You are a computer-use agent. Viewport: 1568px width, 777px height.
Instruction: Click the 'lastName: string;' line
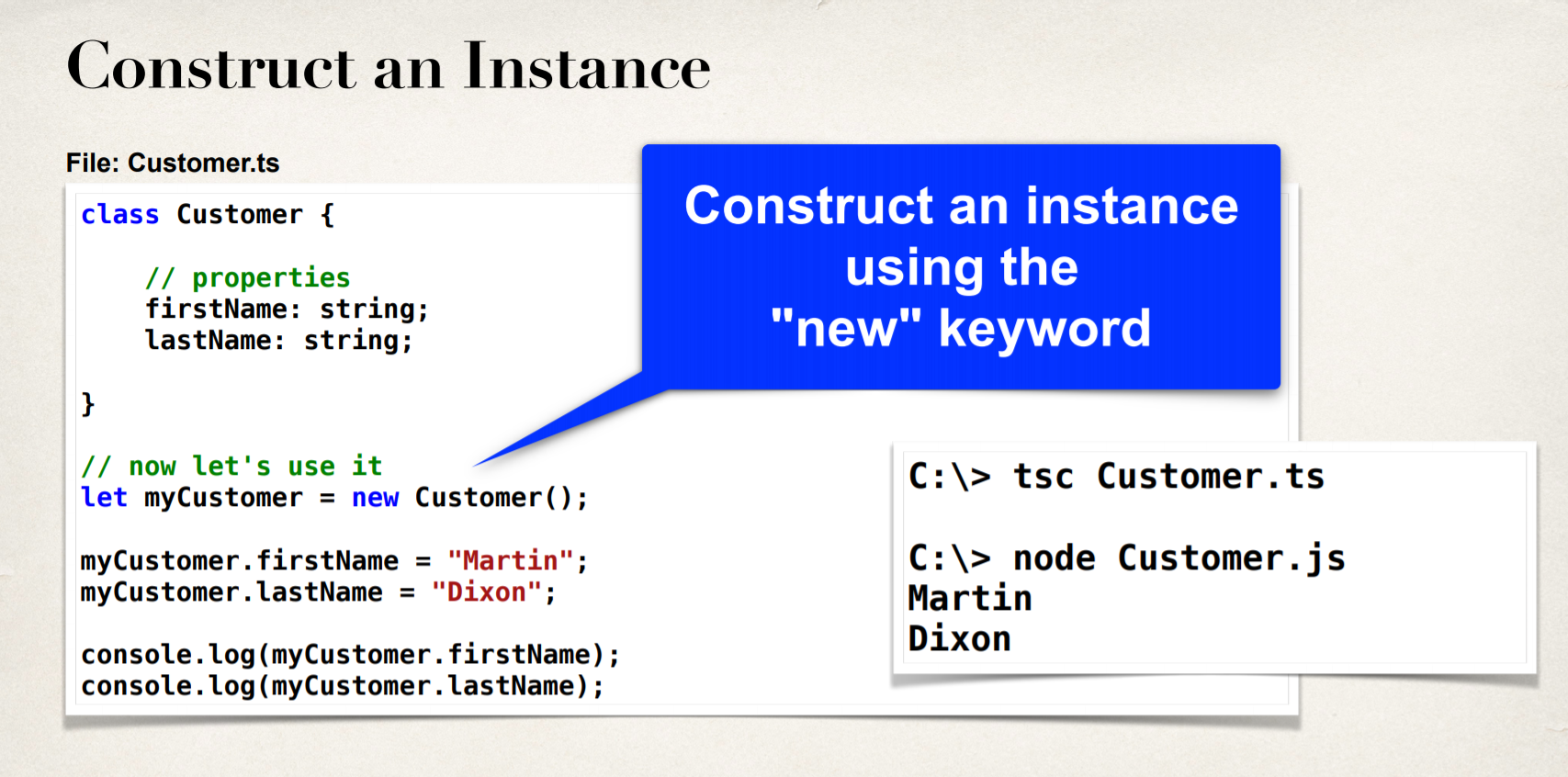pos(279,341)
